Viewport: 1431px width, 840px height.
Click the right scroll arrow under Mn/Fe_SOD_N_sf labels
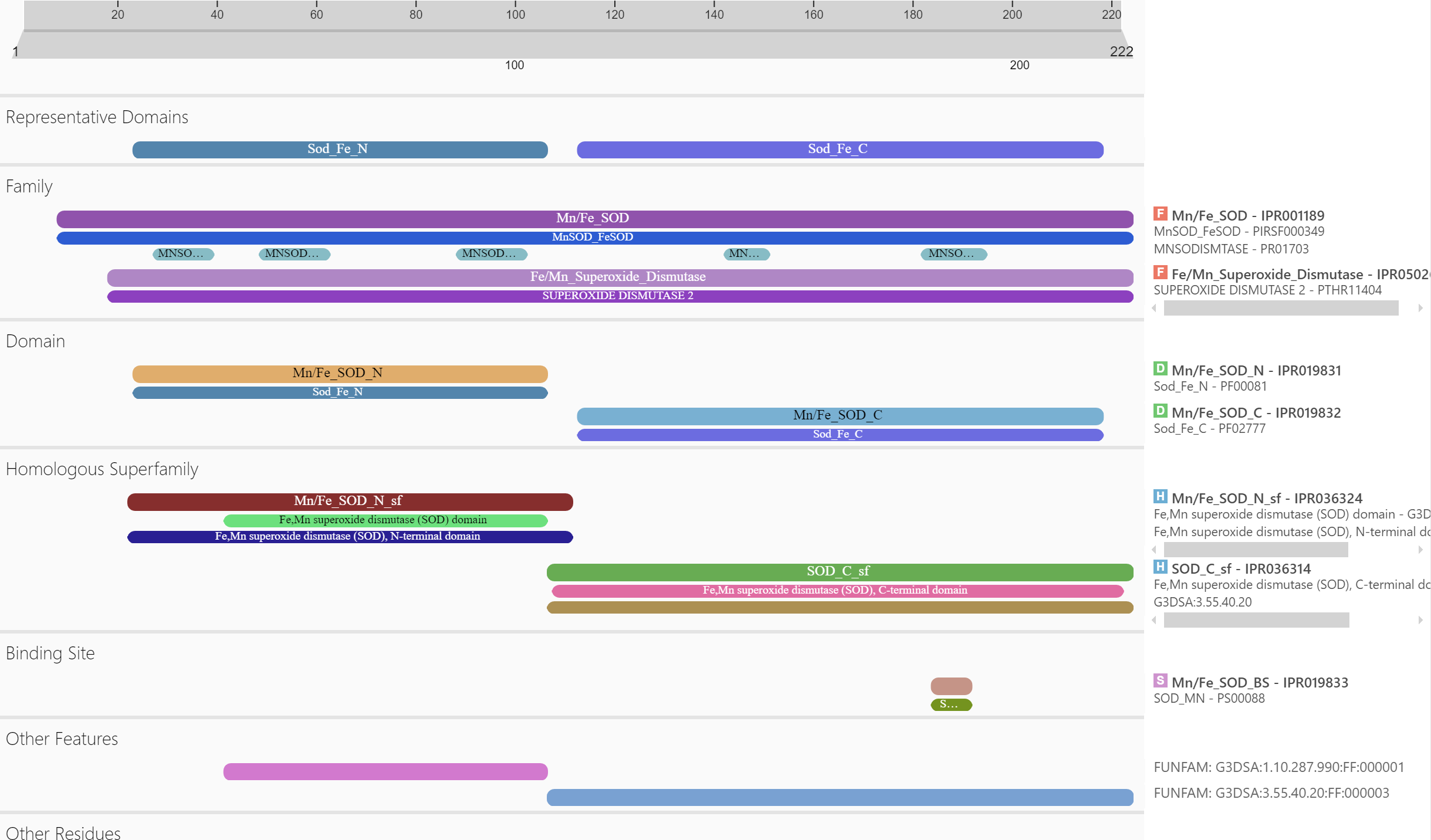[x=1420, y=550]
